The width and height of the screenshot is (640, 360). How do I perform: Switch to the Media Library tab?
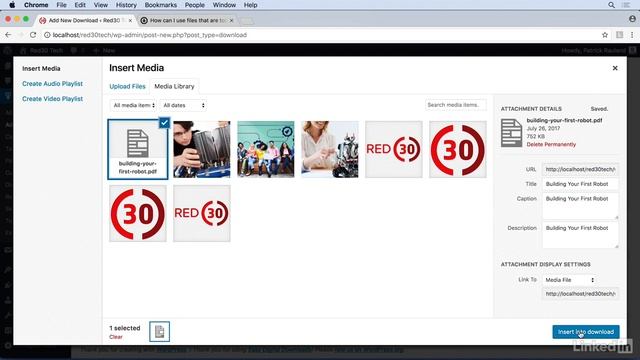(x=174, y=87)
